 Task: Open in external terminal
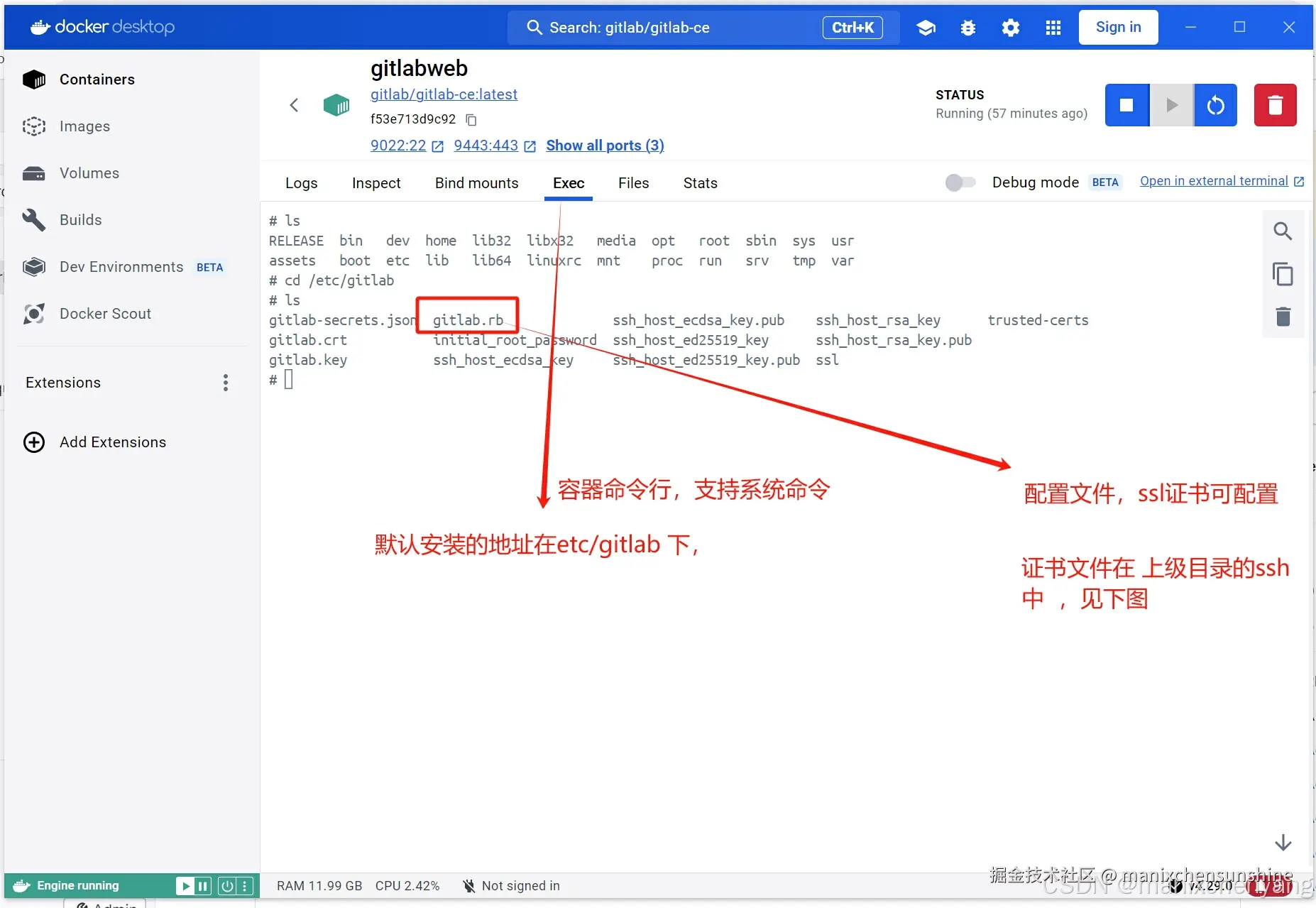point(1214,181)
